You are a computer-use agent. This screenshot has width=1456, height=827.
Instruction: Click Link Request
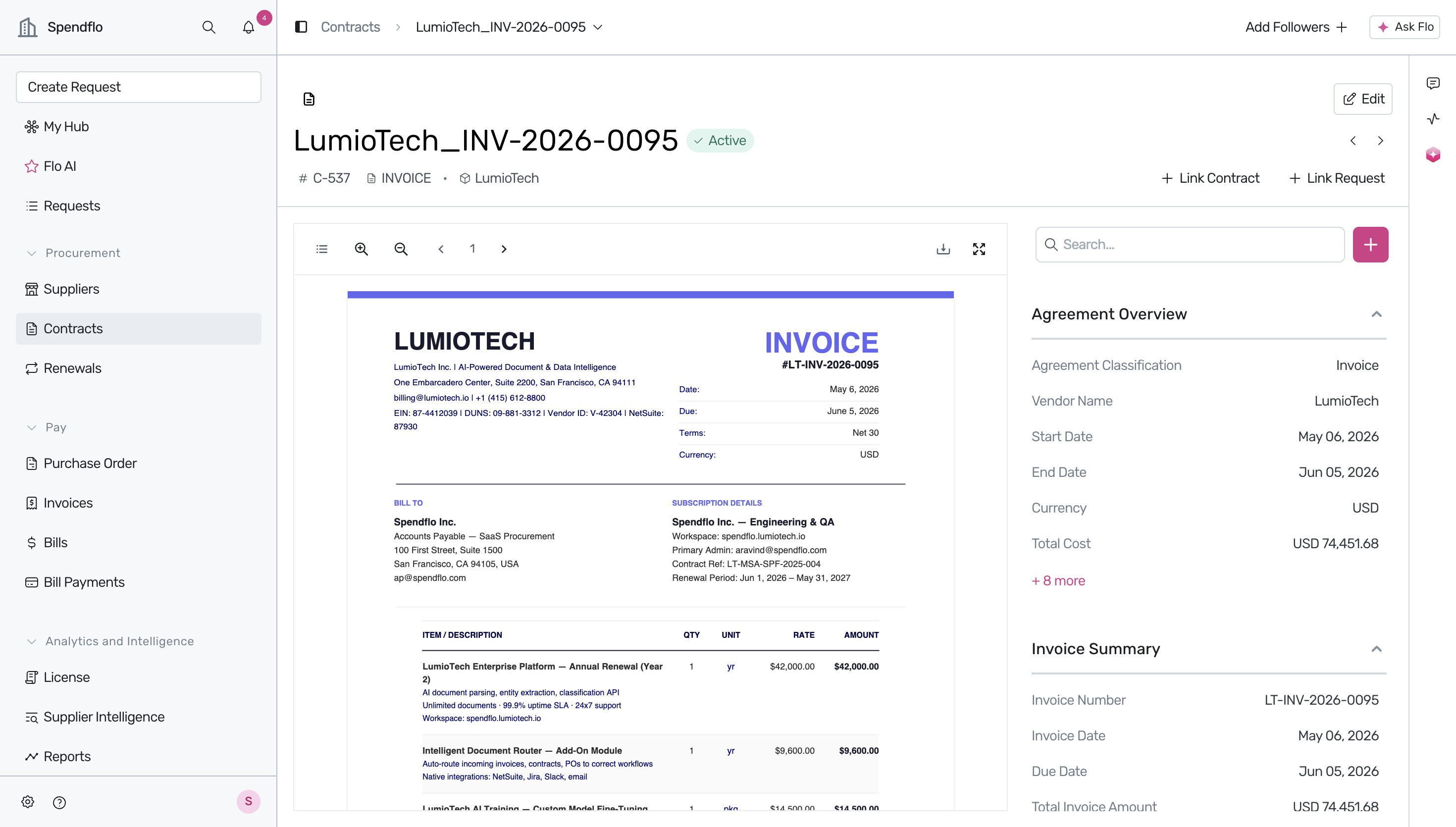[1337, 178]
